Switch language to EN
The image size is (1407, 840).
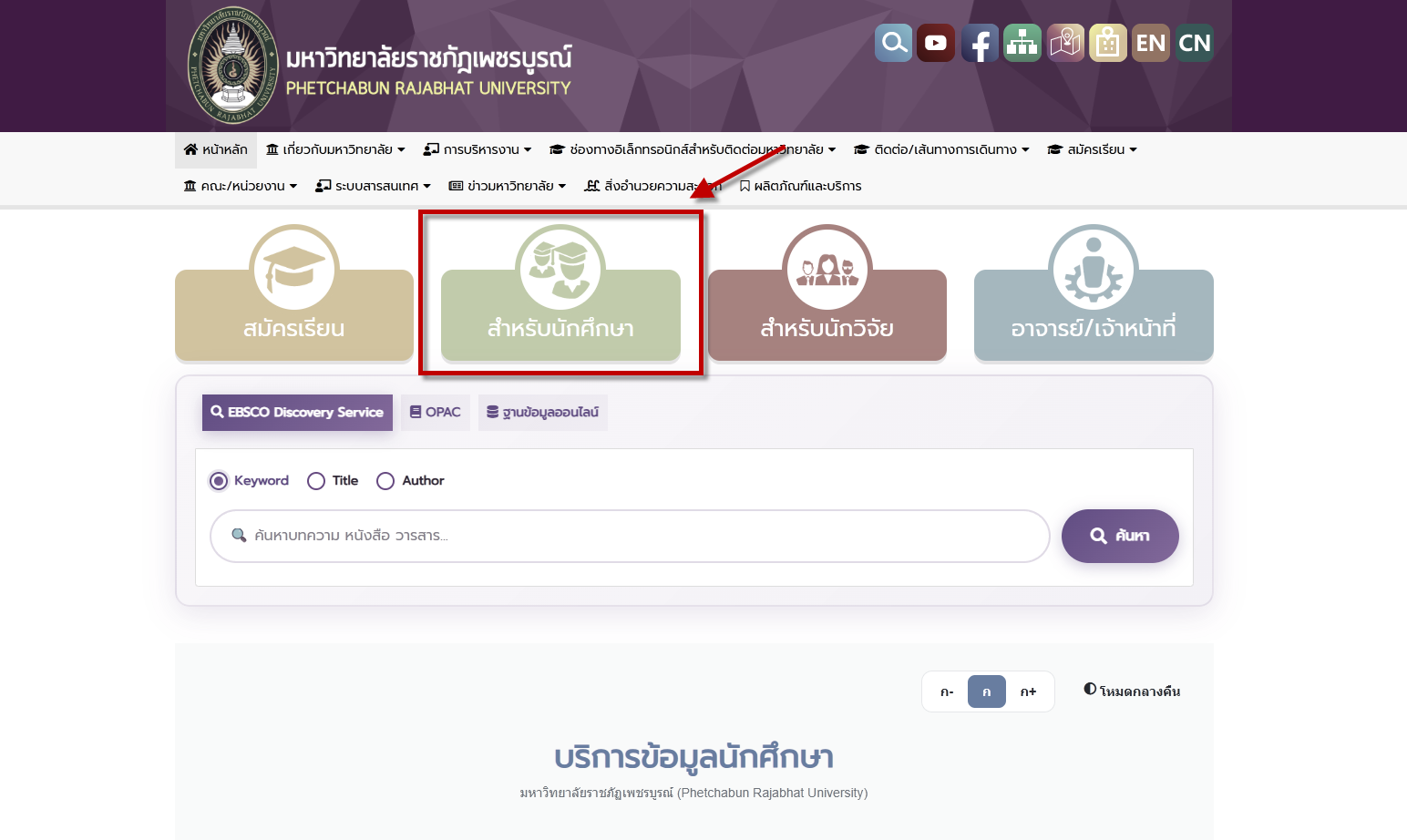[x=1151, y=43]
